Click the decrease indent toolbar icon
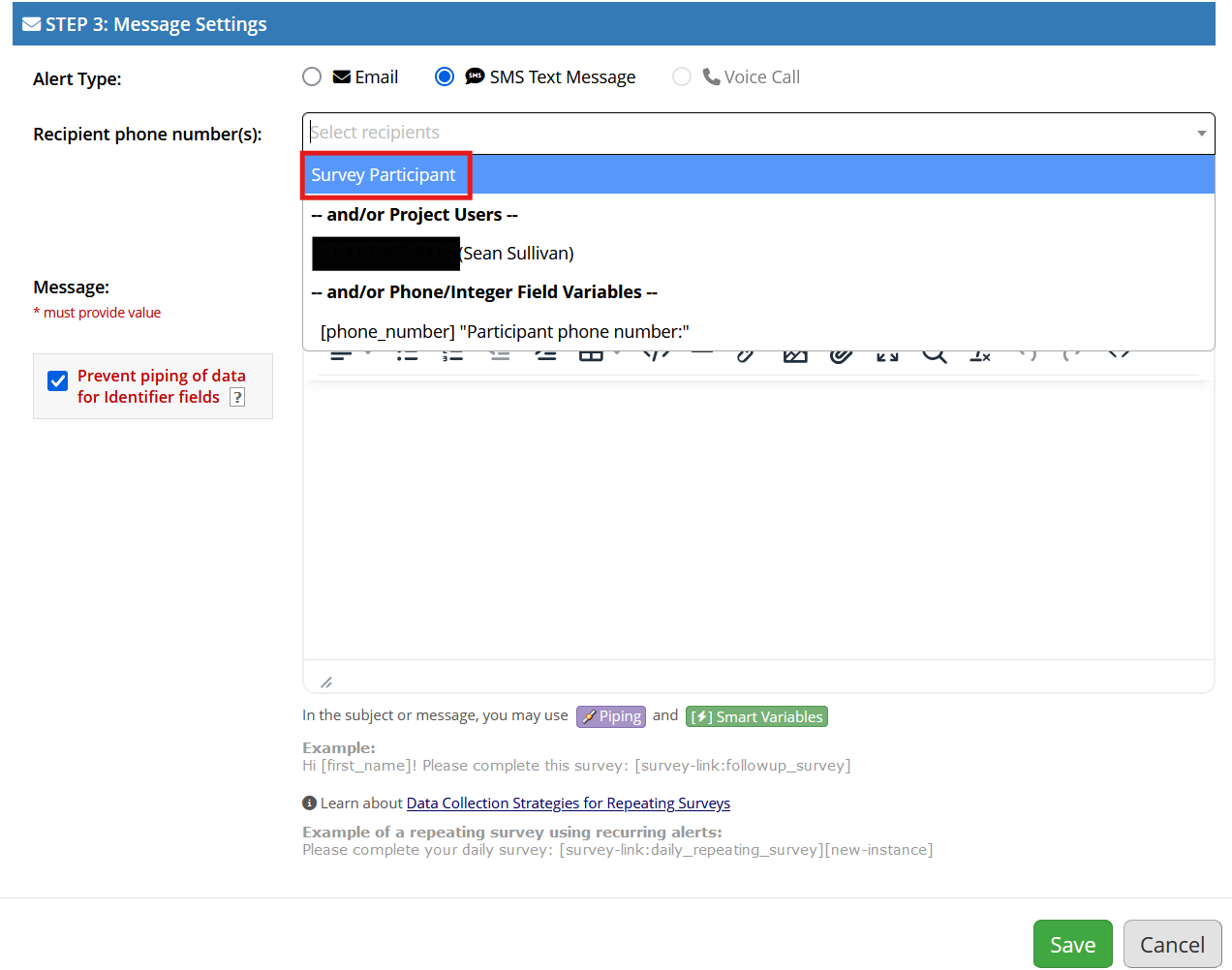This screenshot has height=970, width=1232. (500, 355)
